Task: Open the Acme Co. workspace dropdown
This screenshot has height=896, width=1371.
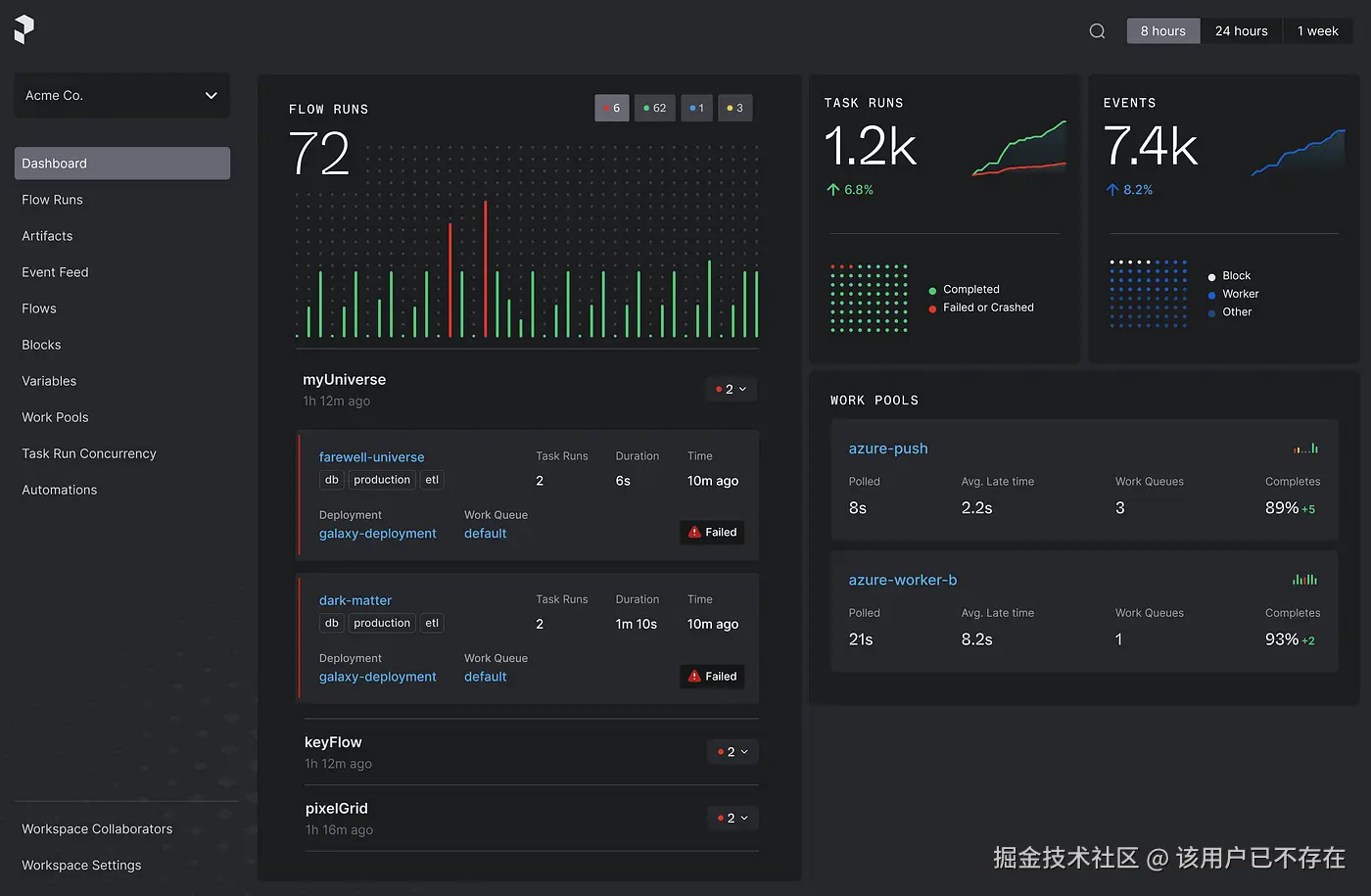Action: (x=122, y=95)
